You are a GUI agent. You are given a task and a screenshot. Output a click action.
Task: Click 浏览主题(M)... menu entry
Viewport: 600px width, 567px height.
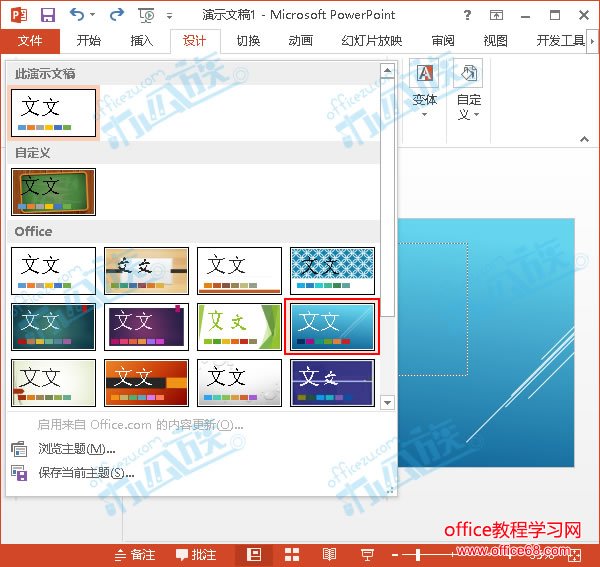point(77,449)
